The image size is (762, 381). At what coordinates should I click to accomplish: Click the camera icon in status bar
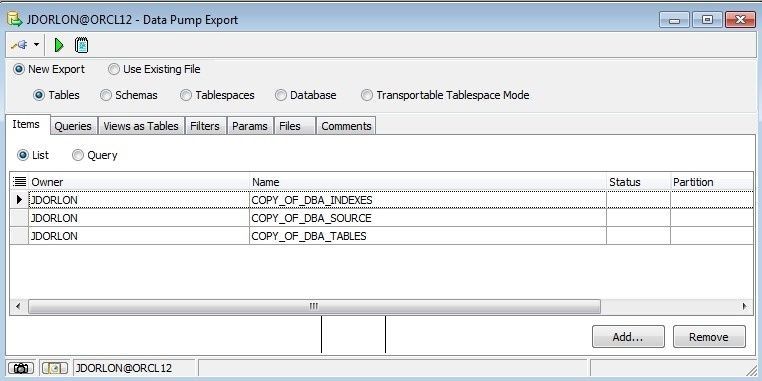pyautogui.click(x=21, y=368)
